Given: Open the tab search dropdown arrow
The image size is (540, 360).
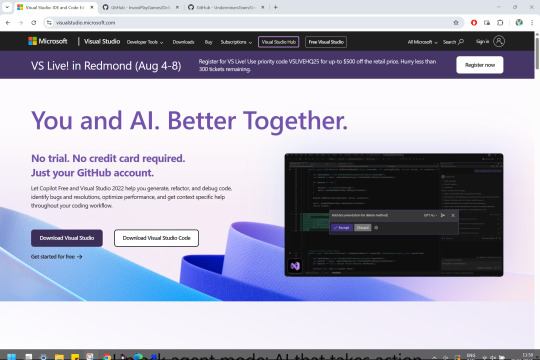Looking at the screenshot, I should pos(7,7).
